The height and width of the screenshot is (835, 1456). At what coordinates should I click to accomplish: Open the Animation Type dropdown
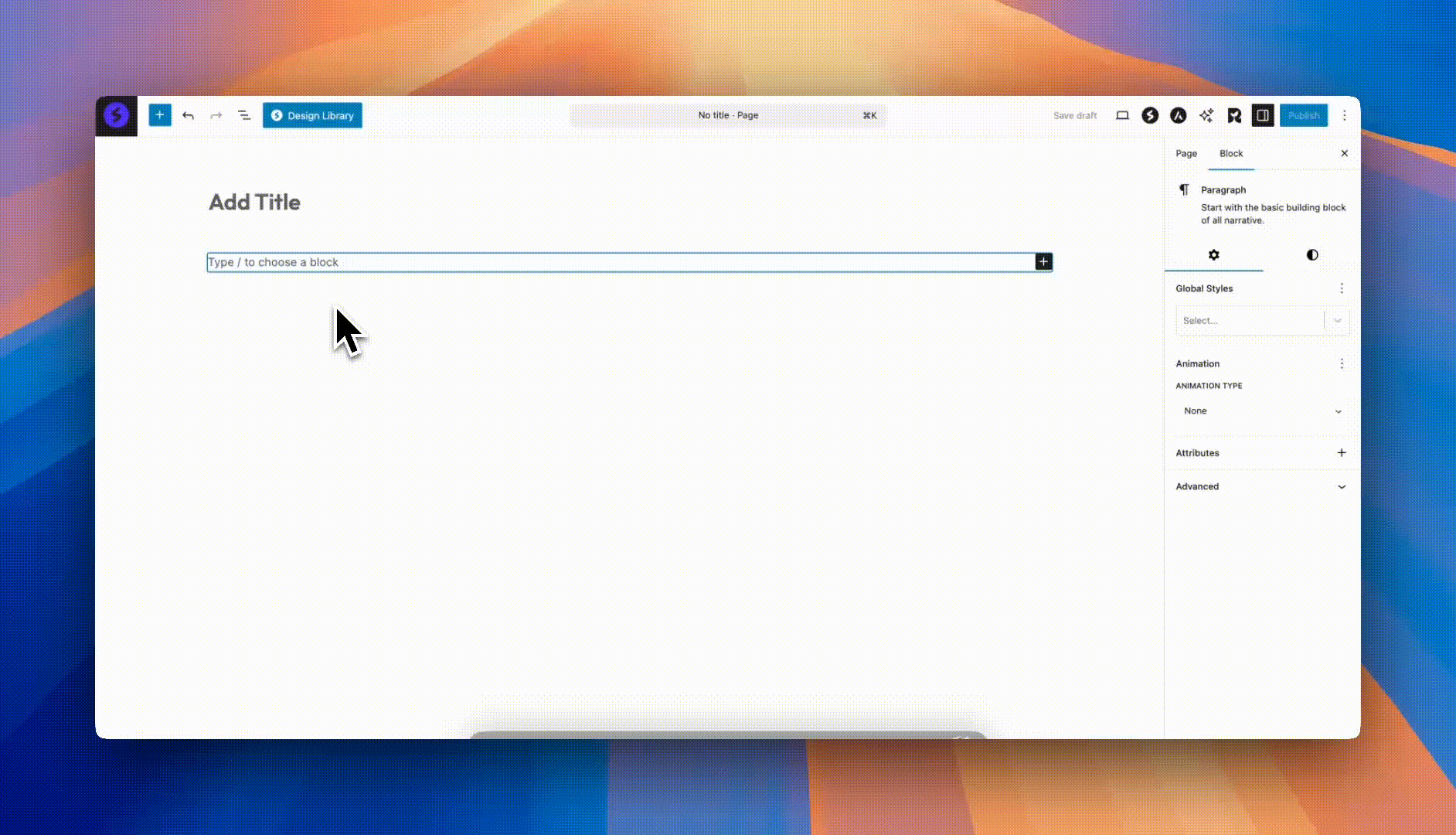pos(1261,411)
